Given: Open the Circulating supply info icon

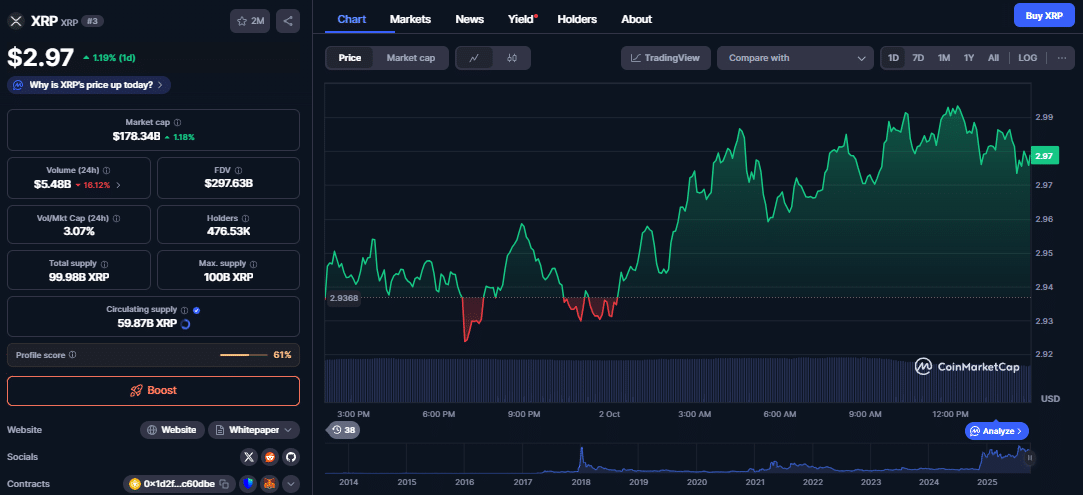Looking at the screenshot, I should (184, 310).
